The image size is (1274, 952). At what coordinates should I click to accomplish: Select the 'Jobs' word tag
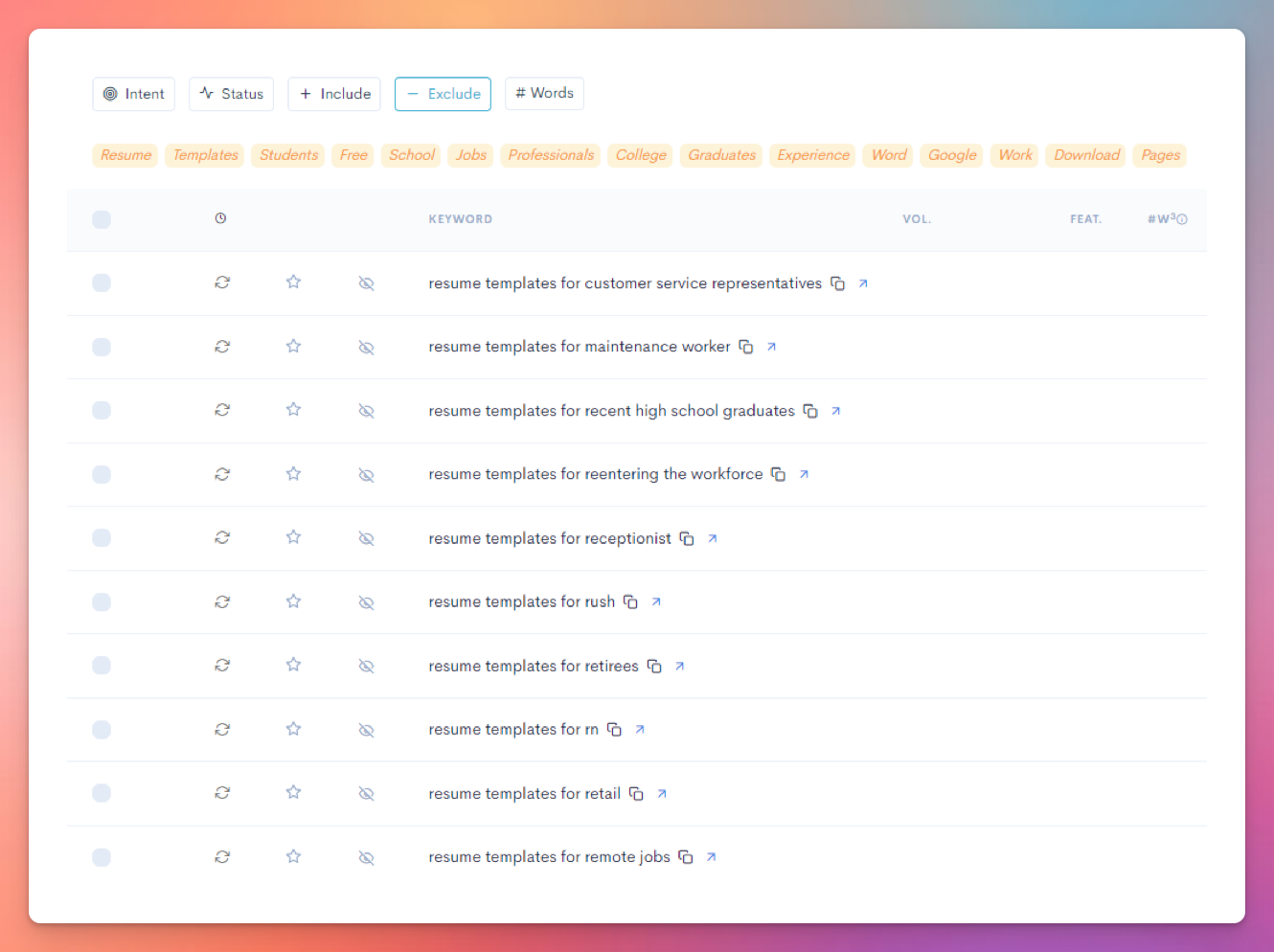click(470, 155)
